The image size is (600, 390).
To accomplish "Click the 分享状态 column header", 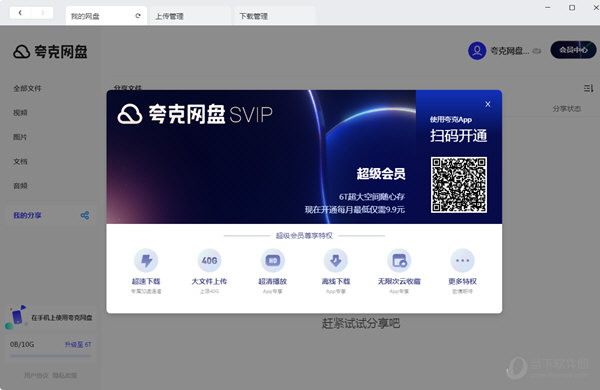I will pos(567,109).
